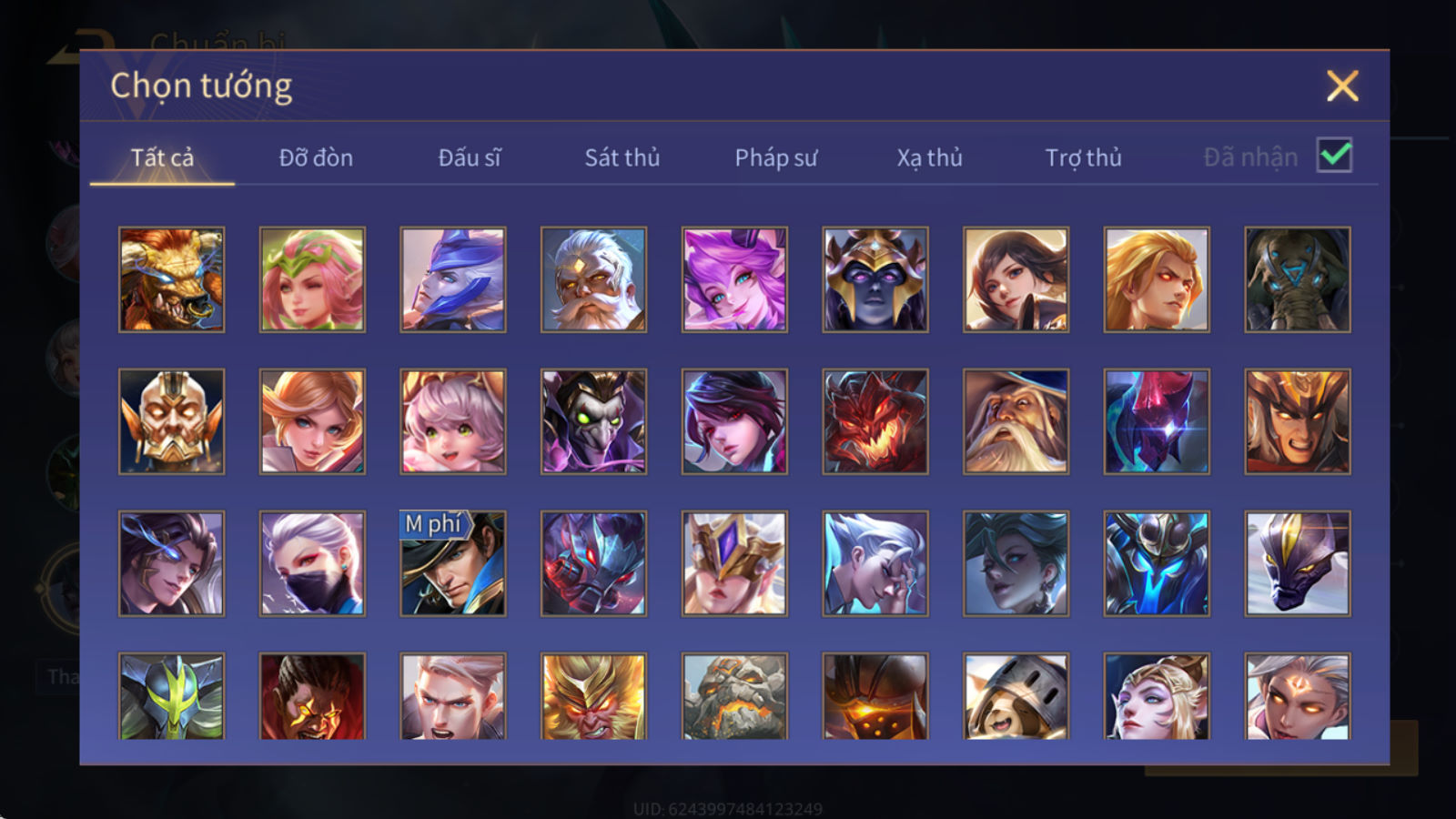The height and width of the screenshot is (819, 1456).
Task: Switch to the 'Xạ thủ' tab
Action: click(929, 157)
